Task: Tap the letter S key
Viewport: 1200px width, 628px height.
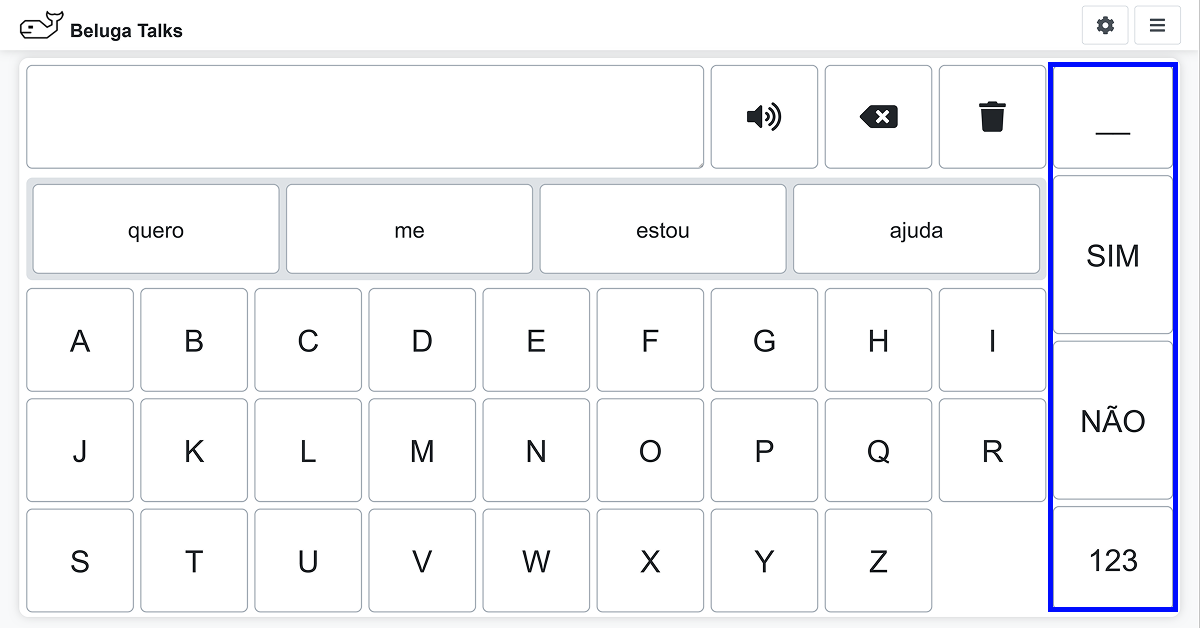Action: click(x=80, y=561)
